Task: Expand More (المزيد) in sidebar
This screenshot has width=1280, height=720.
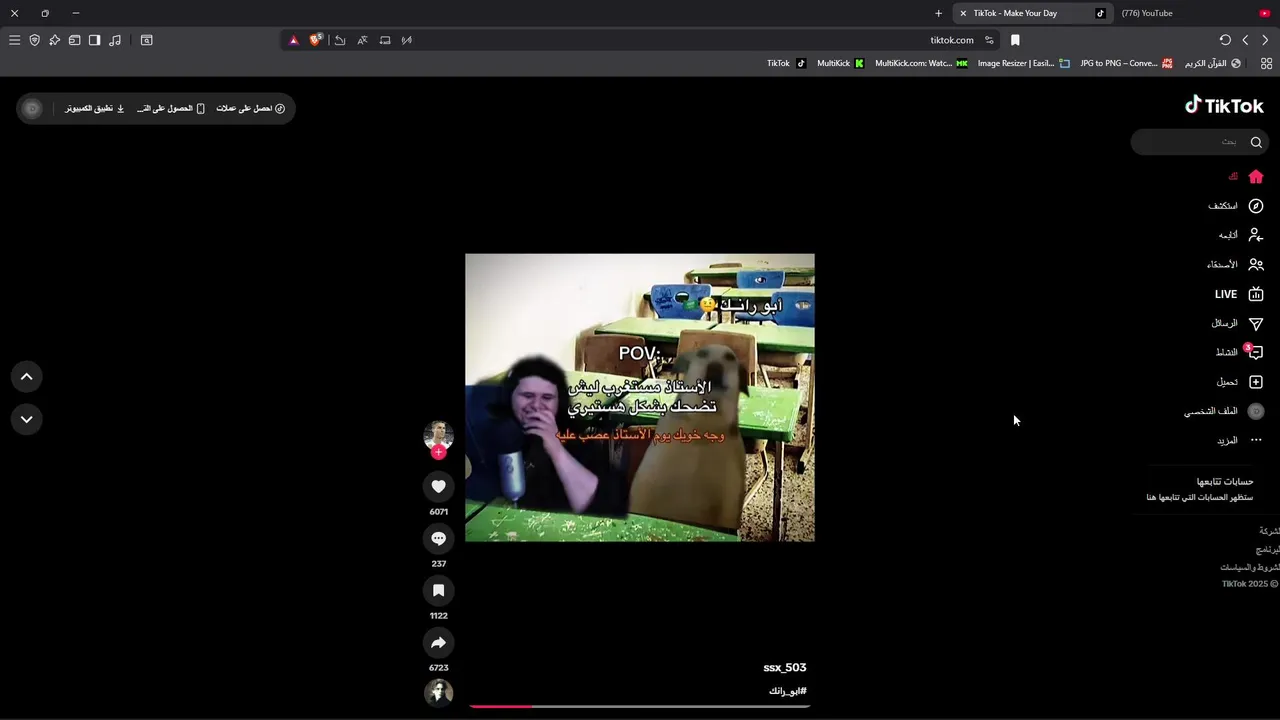Action: pos(1240,440)
